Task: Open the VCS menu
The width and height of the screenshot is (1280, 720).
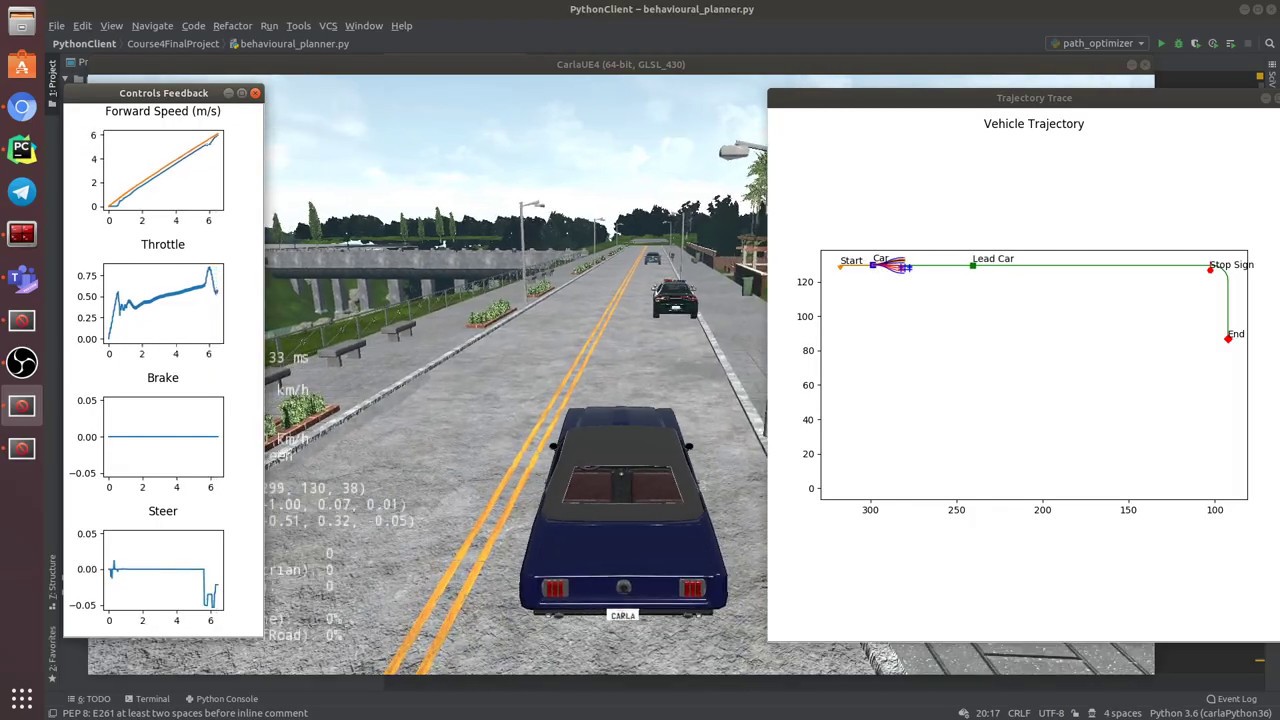Action: (x=328, y=26)
